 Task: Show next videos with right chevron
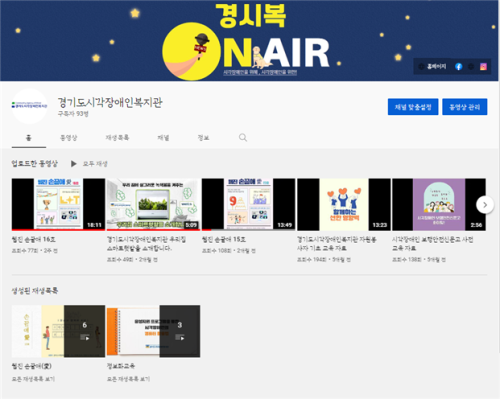tap(485, 205)
